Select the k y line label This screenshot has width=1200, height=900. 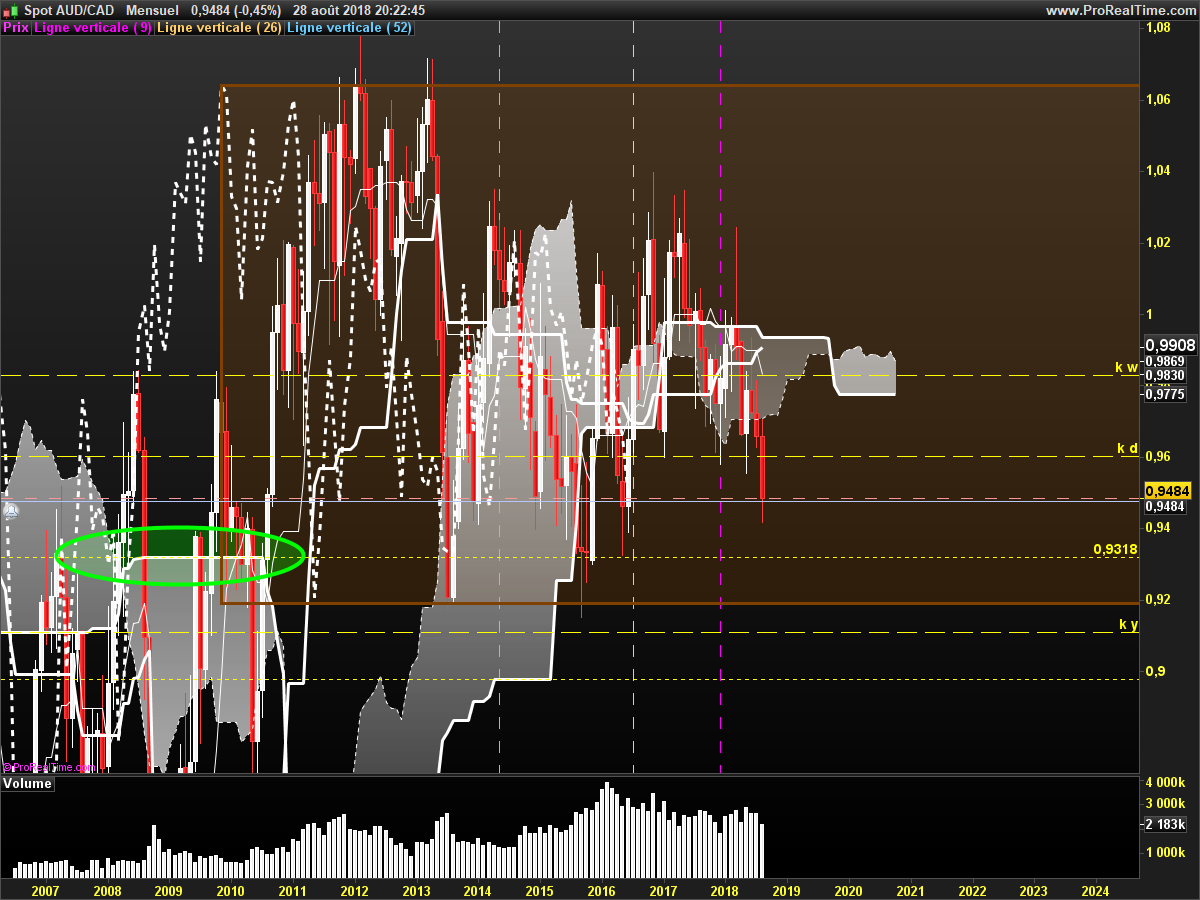click(1128, 625)
